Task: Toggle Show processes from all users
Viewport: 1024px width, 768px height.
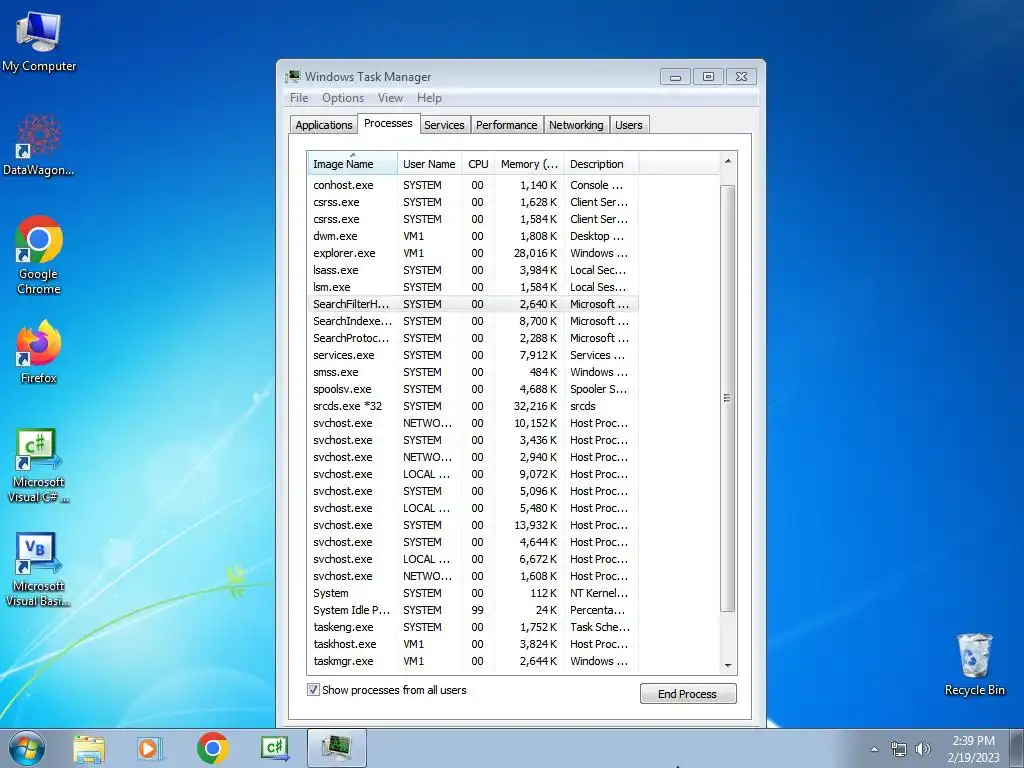Action: point(313,690)
